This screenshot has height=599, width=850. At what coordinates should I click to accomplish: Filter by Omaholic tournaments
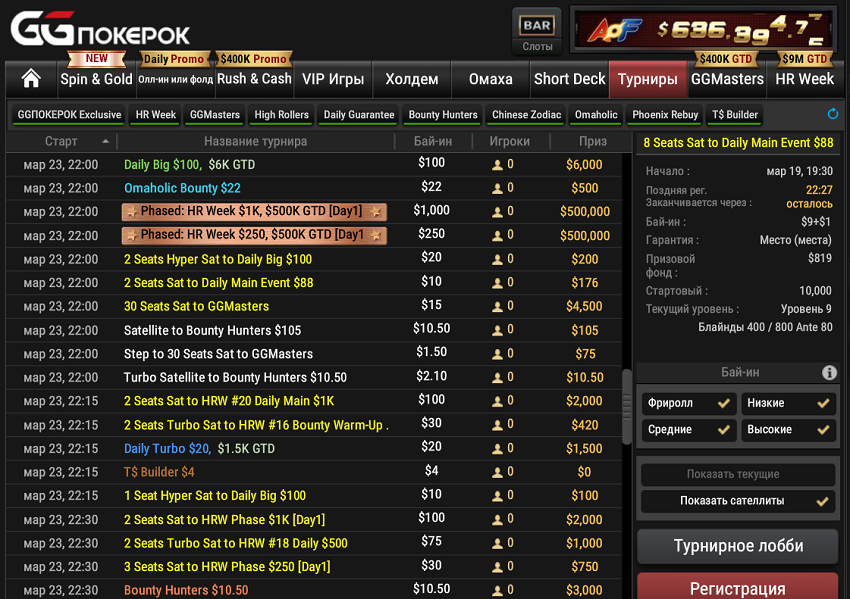(596, 115)
